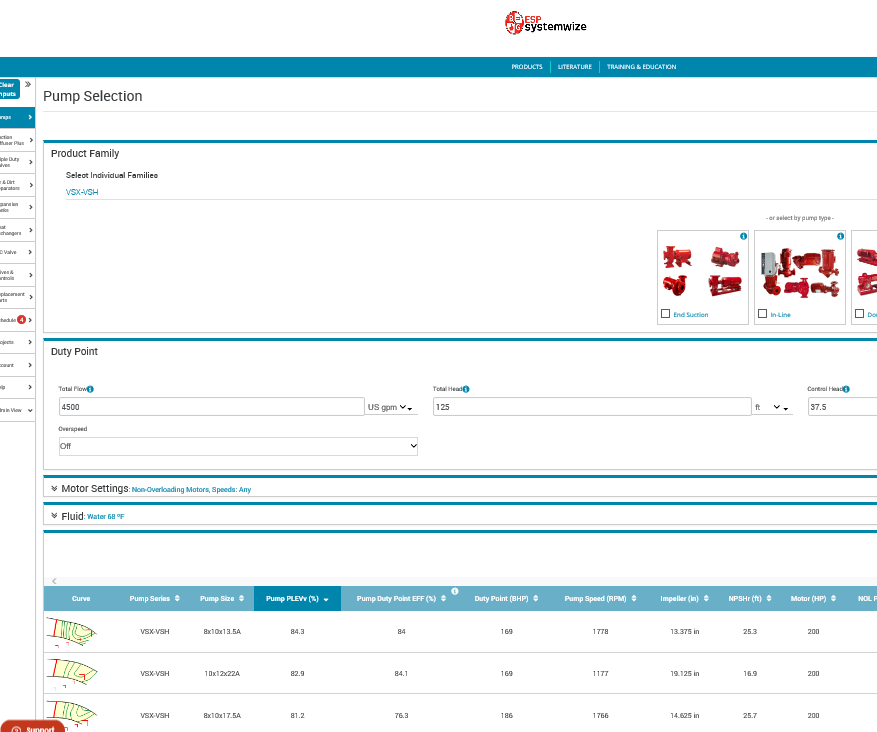Image resolution: width=877 pixels, height=732 pixels.
Task: Click the Total Head field containing 125
Action: tap(592, 407)
